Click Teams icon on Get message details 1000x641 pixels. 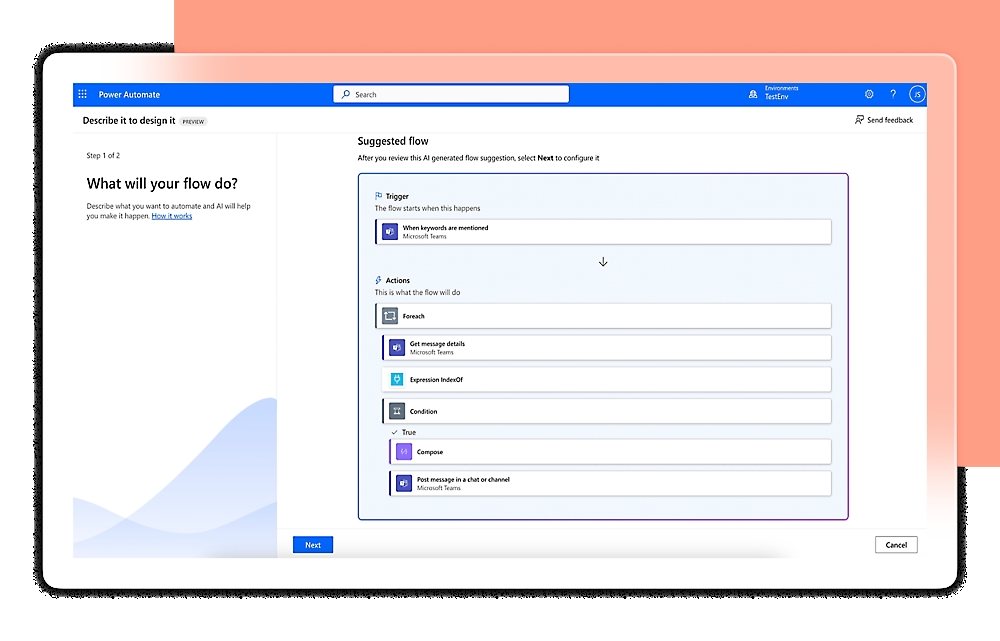click(397, 348)
